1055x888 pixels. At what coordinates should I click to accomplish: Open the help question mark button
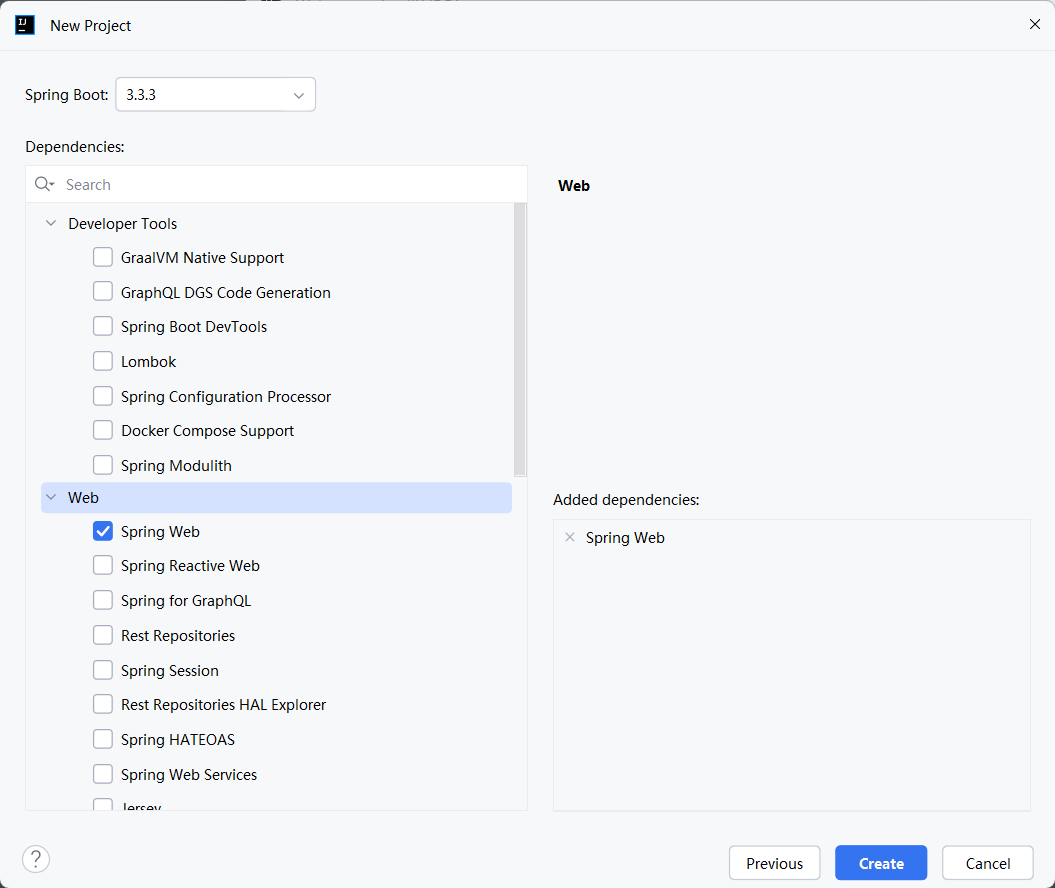point(36,859)
